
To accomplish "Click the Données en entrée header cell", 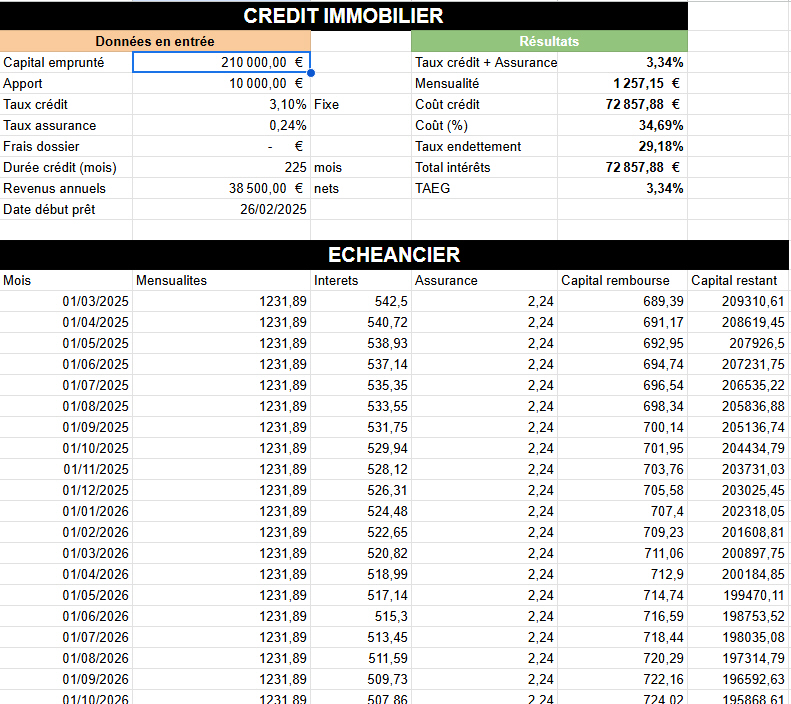I will pos(155,41).
